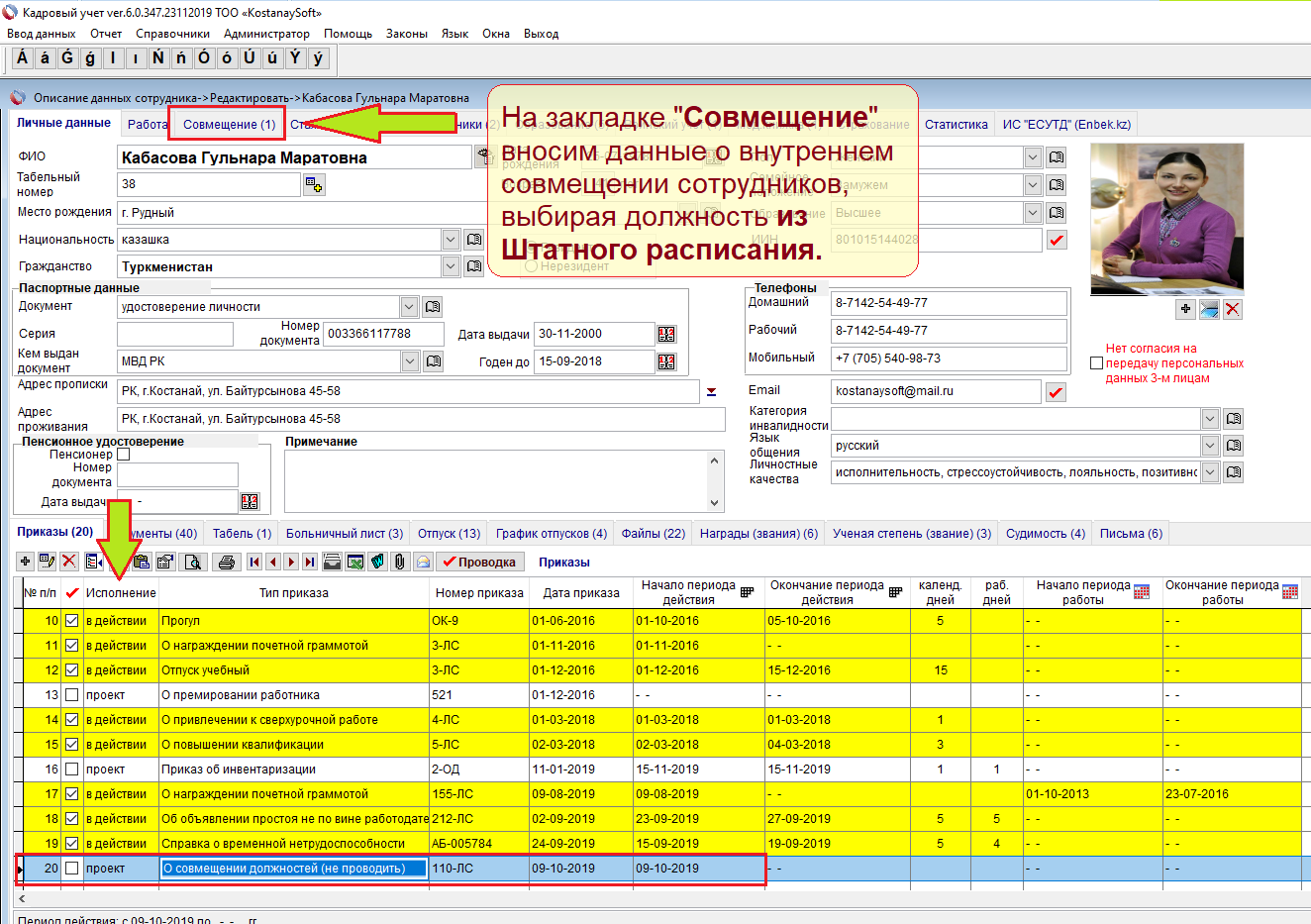Click the Excel export icon in orders toolbar
1311x924 pixels.
tap(354, 562)
